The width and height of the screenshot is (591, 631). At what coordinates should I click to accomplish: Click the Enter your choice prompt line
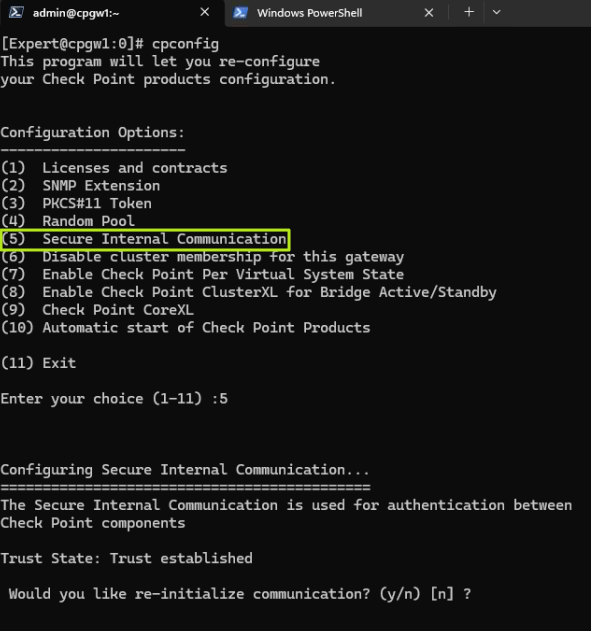[114, 399]
